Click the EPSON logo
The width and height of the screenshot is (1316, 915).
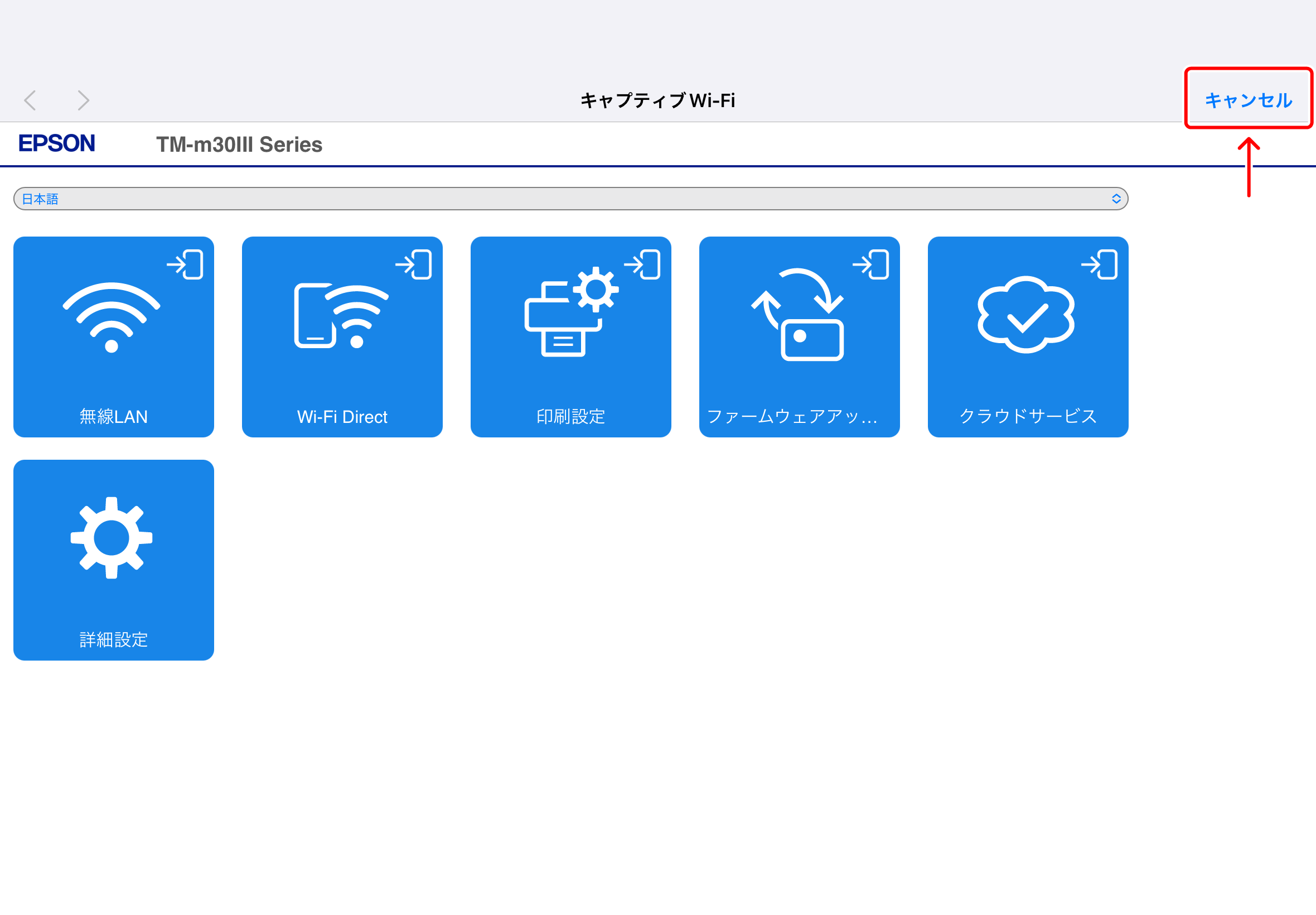pyautogui.click(x=57, y=143)
